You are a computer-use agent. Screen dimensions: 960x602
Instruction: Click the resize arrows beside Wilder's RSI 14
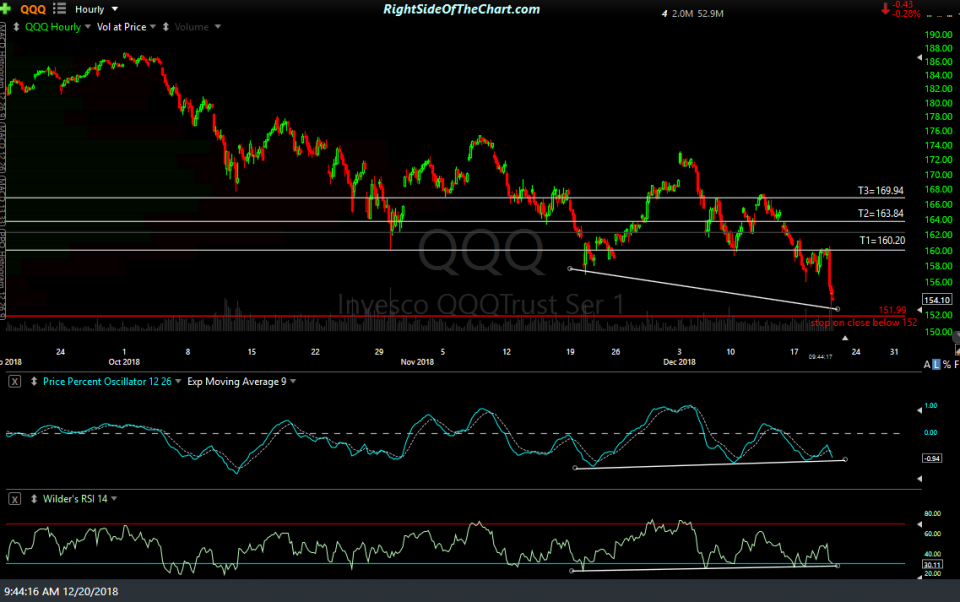(x=34, y=498)
